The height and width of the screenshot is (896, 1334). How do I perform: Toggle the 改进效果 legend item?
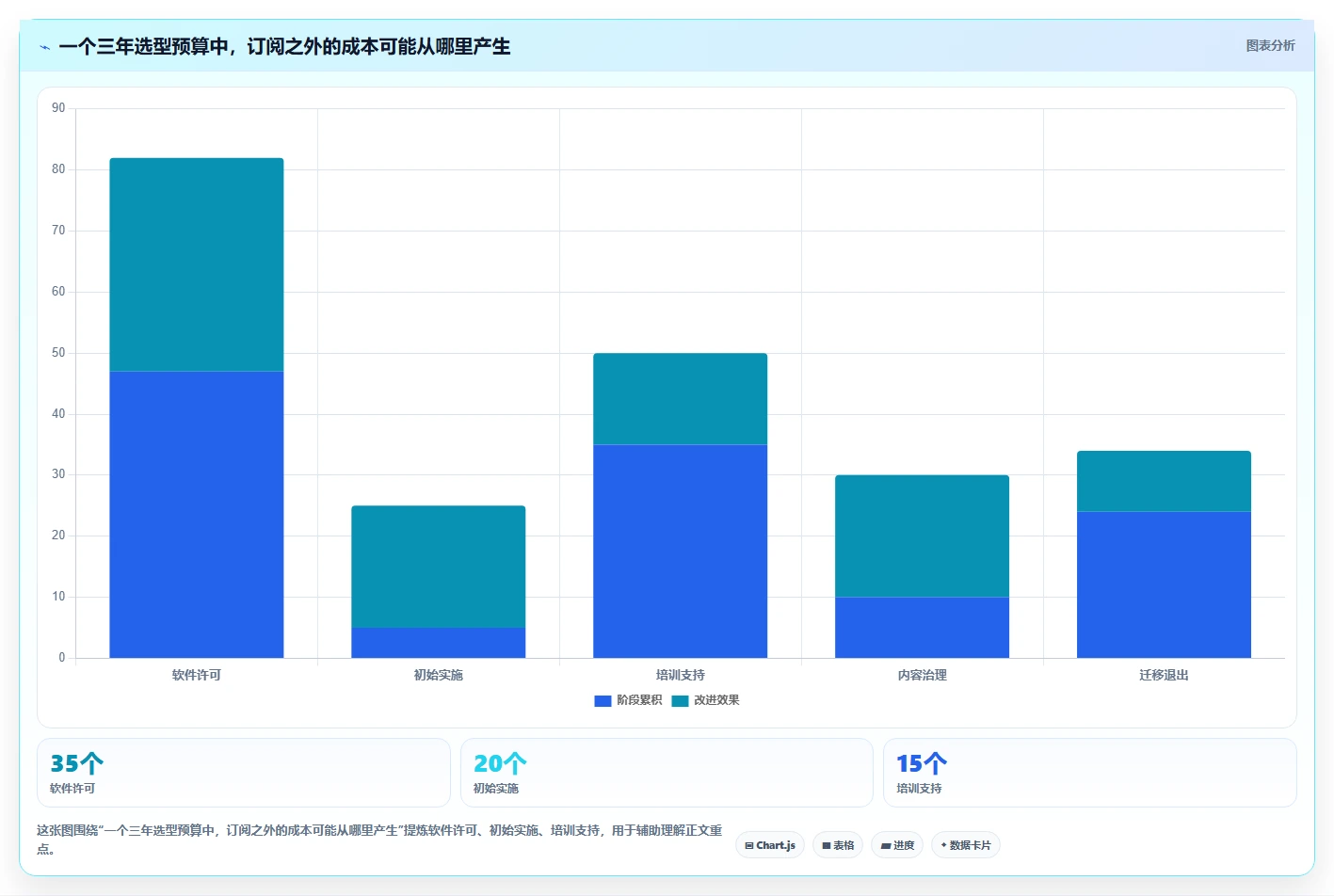click(x=705, y=700)
